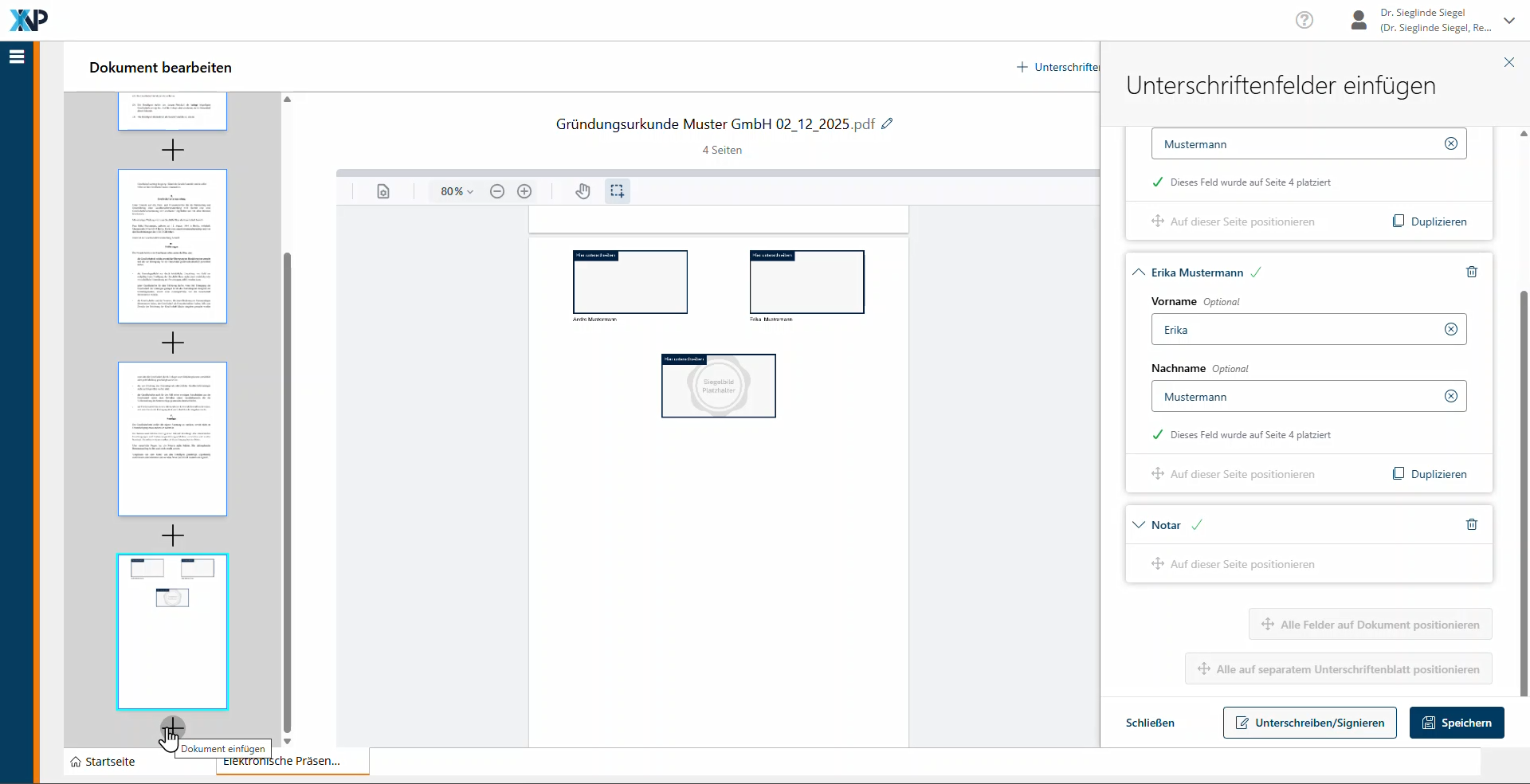The image size is (1530, 784).
Task: Click the Speichern button
Action: (x=1456, y=723)
